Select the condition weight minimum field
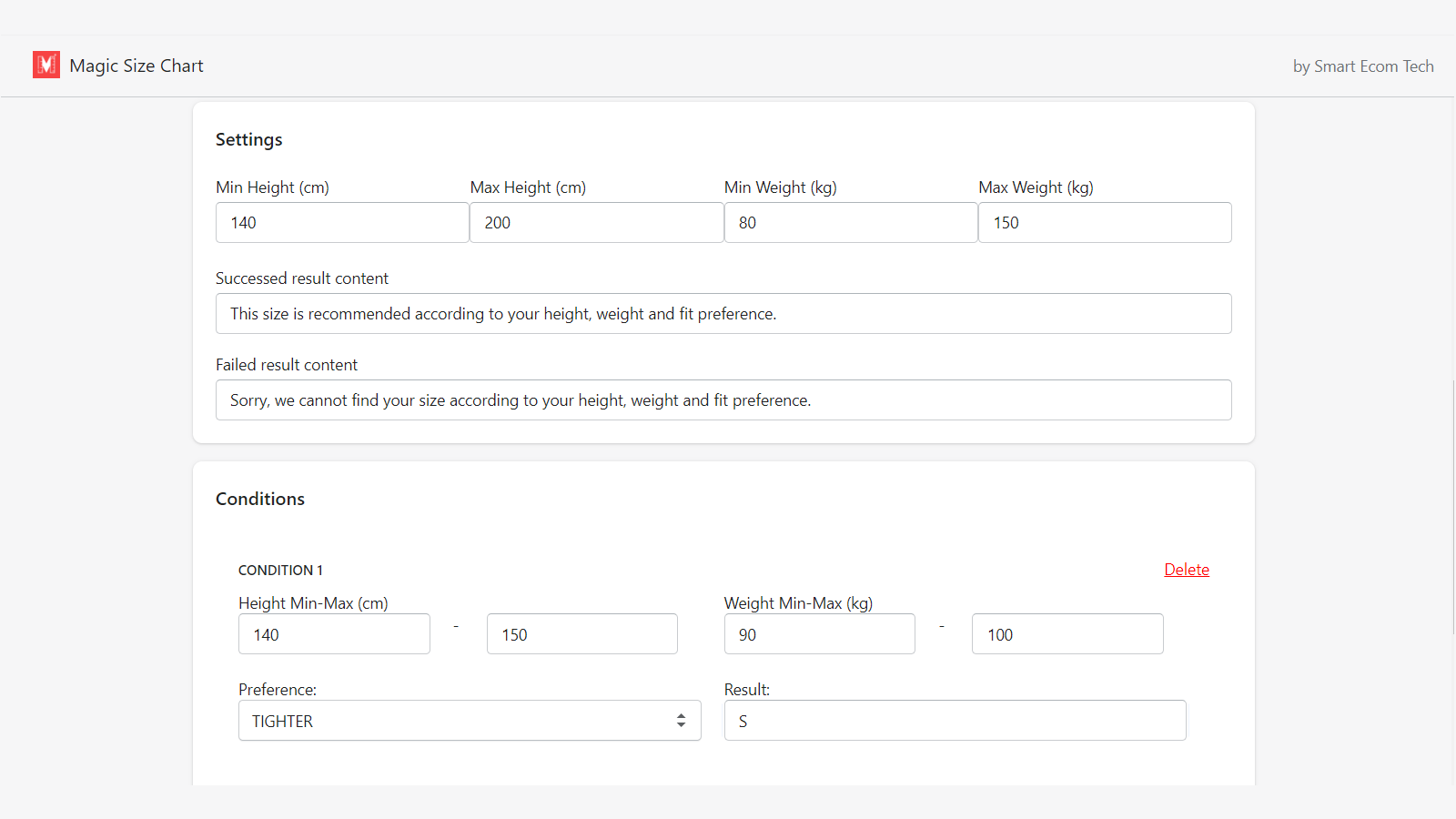Image resolution: width=1456 pixels, height=819 pixels. point(819,634)
